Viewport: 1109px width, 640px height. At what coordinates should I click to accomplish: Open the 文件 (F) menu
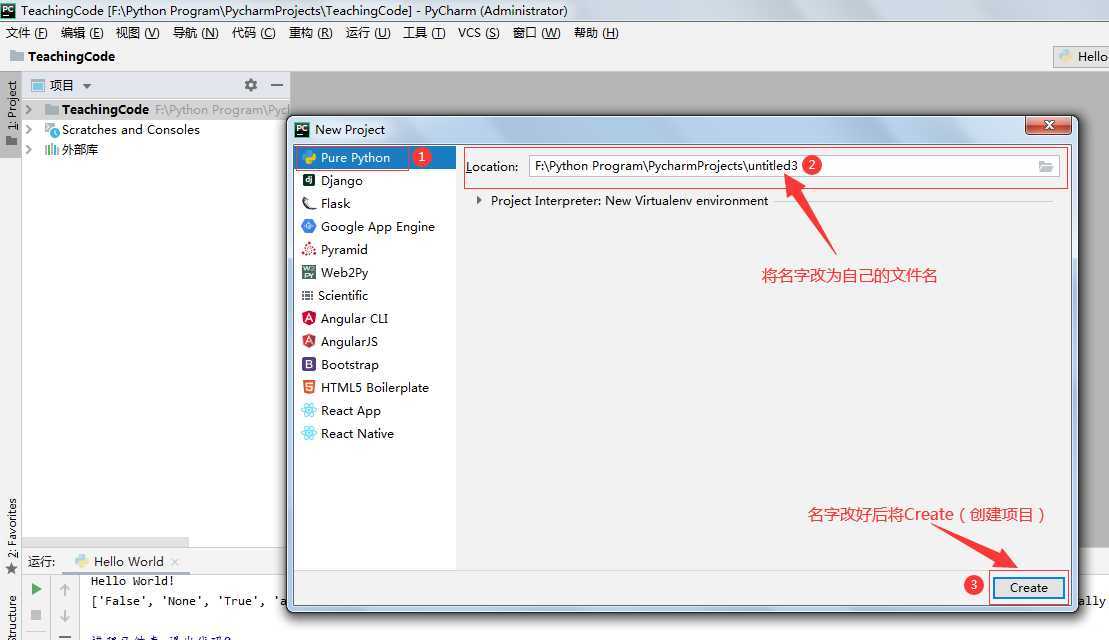point(27,33)
